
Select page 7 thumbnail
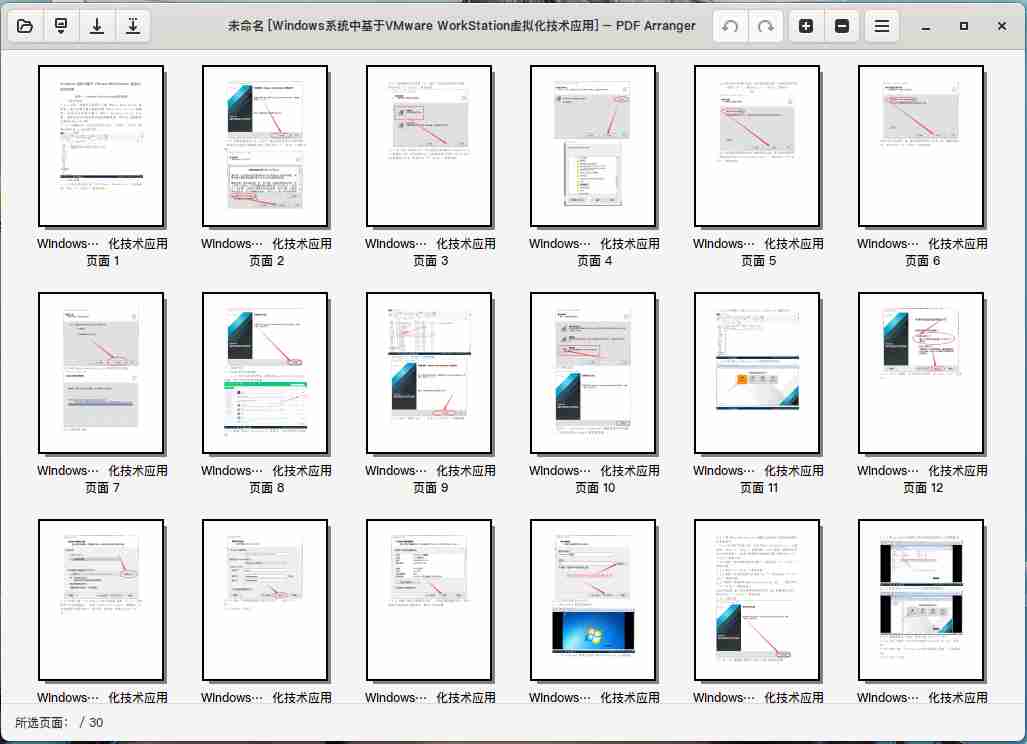click(x=100, y=371)
